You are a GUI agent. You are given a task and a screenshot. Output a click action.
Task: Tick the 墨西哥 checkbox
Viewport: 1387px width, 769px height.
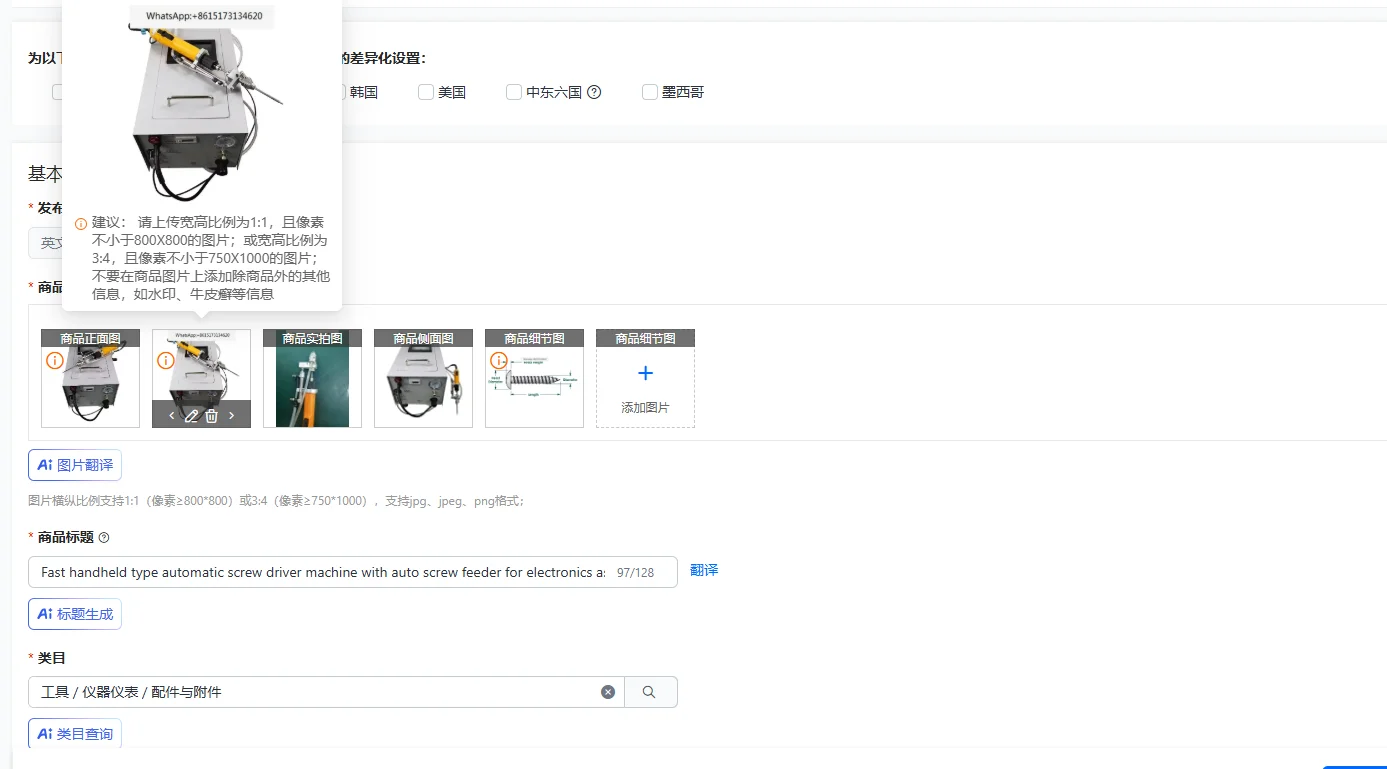click(x=650, y=92)
